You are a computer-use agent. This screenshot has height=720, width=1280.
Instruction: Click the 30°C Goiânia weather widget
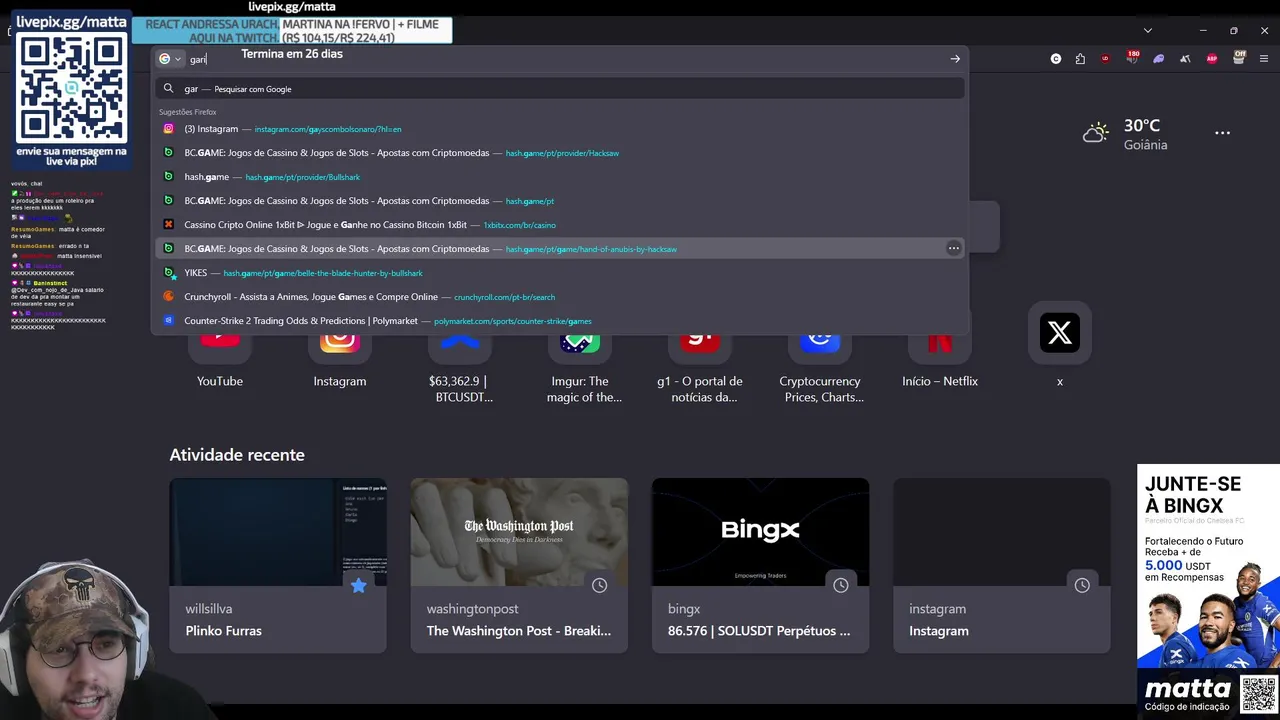tap(1125, 134)
